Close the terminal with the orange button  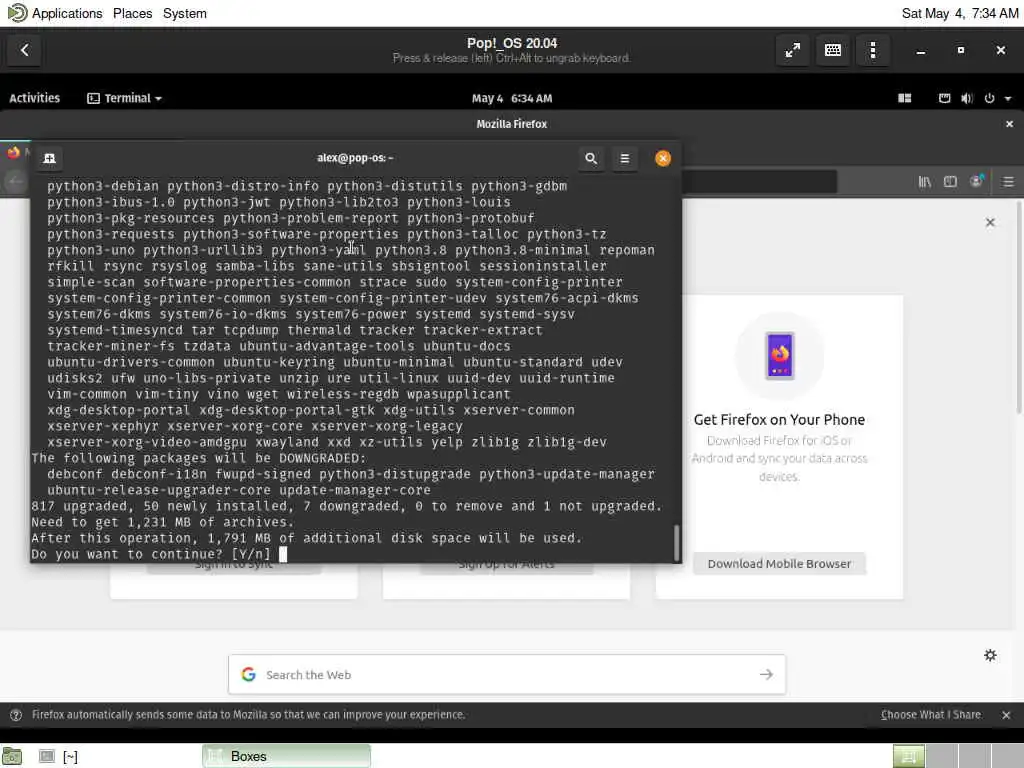coord(663,158)
